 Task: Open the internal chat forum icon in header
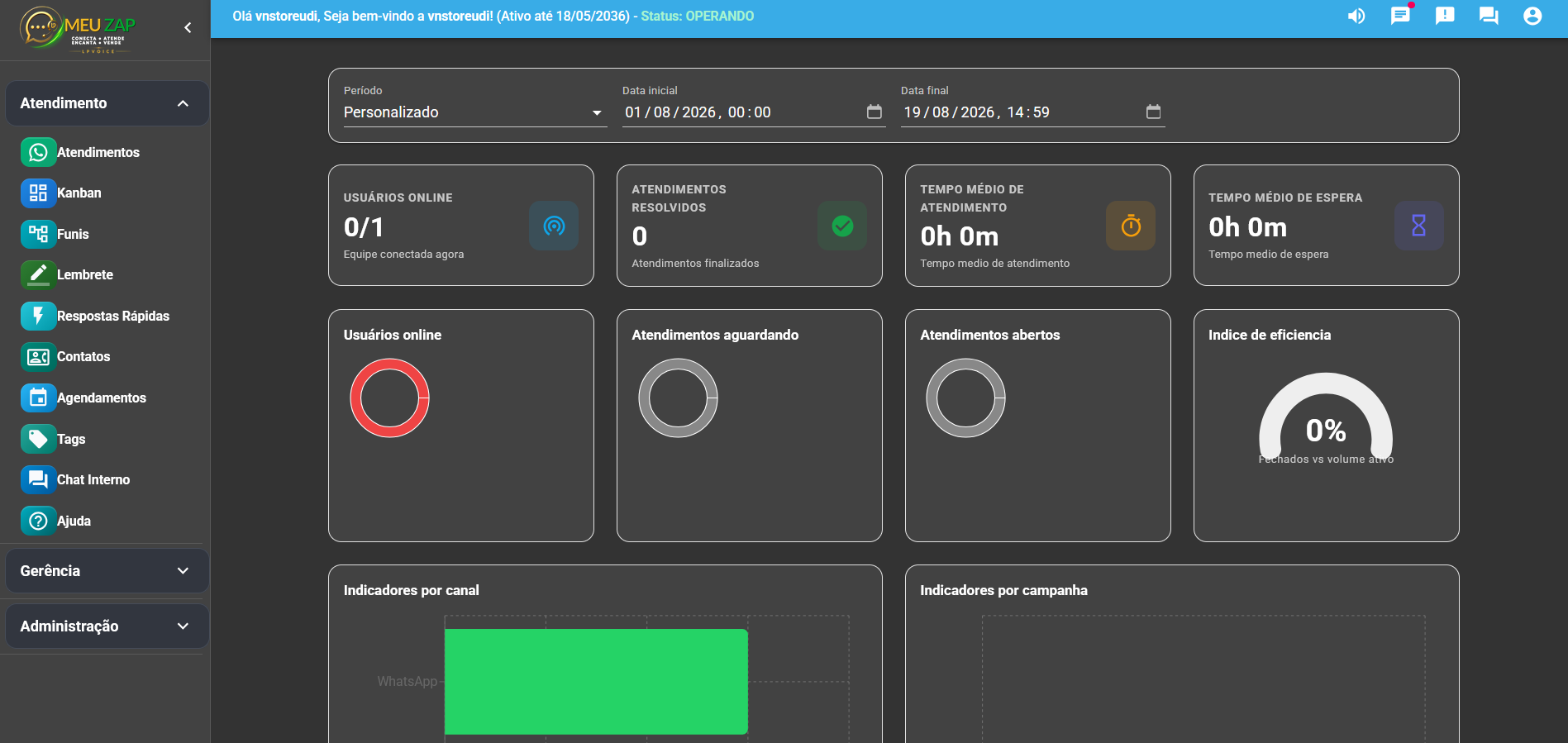click(x=1489, y=16)
